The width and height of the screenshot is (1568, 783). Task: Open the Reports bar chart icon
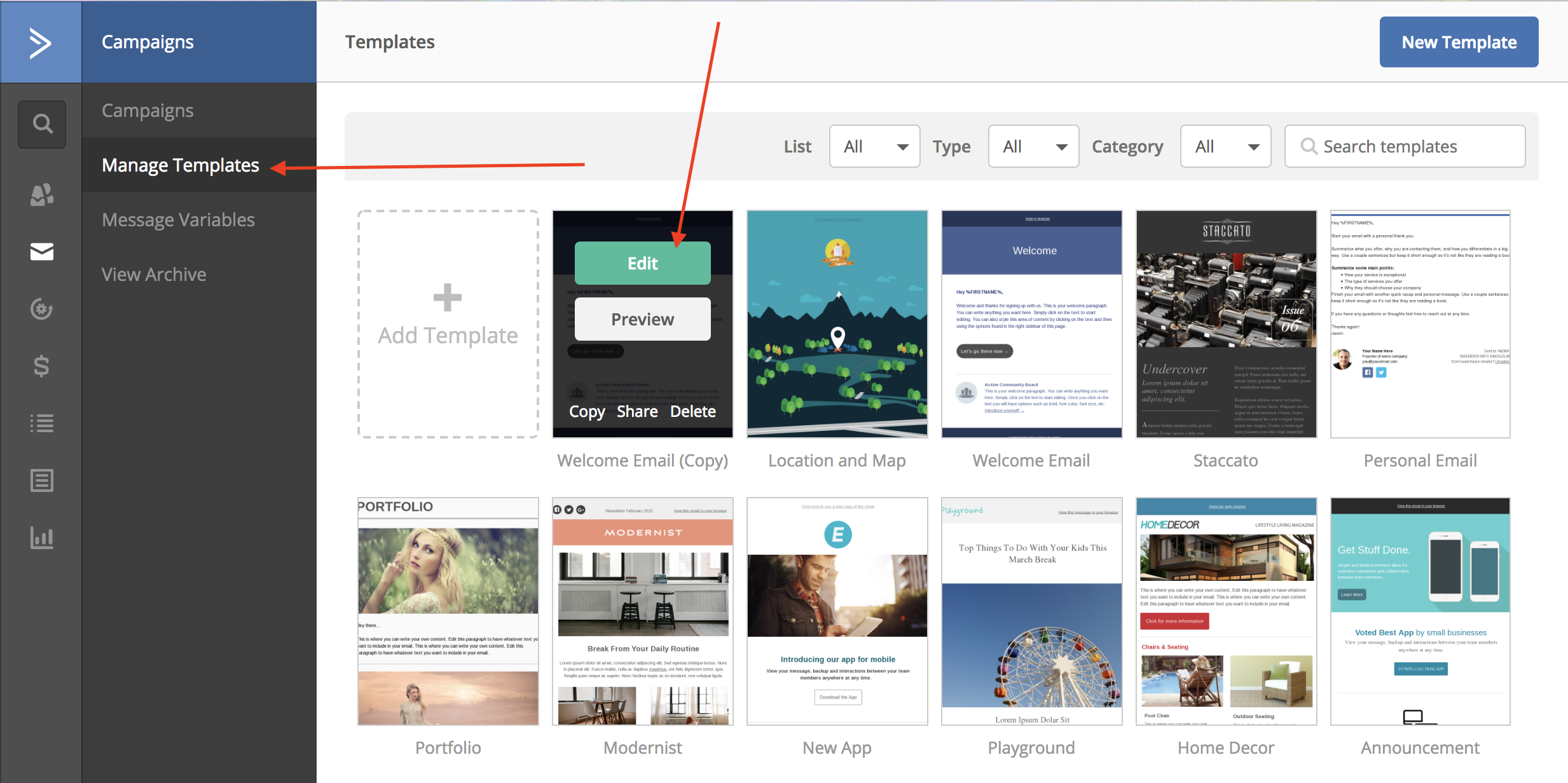[x=42, y=538]
